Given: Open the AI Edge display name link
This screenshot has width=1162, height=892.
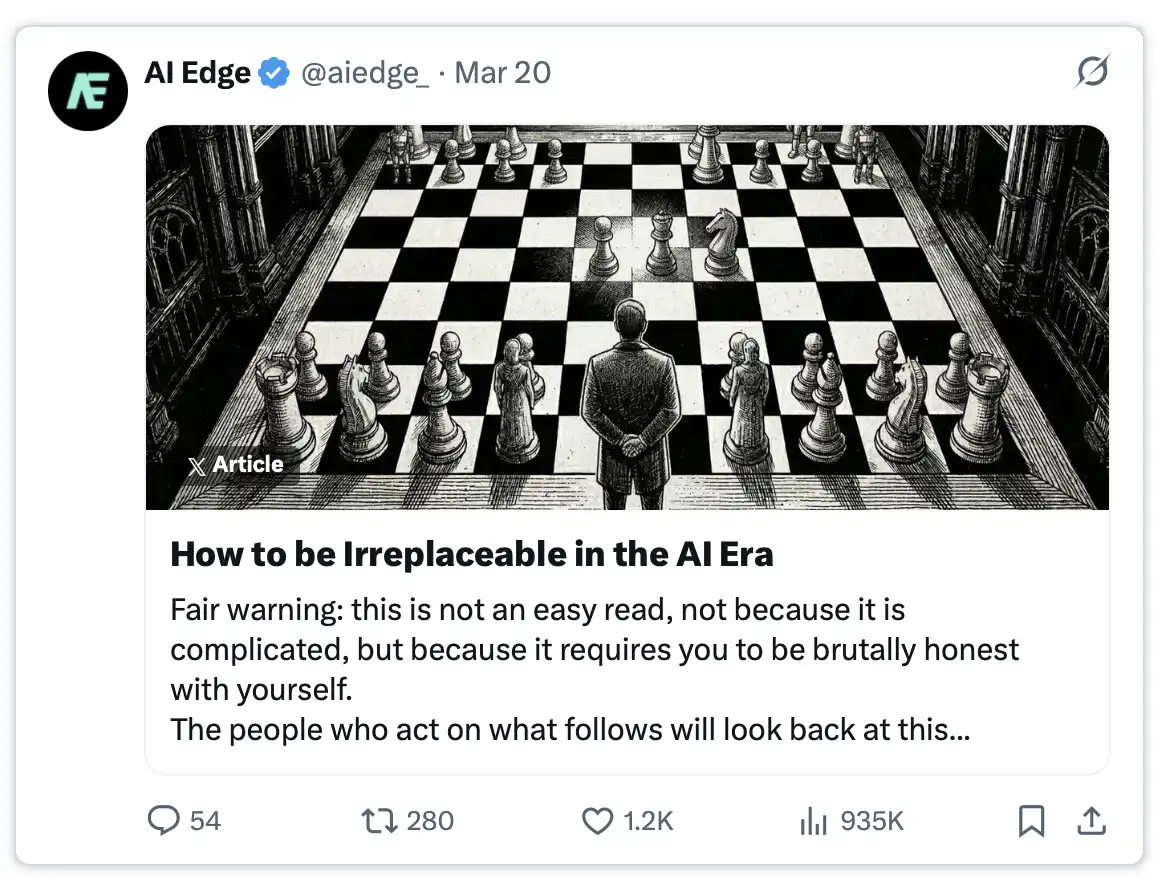Looking at the screenshot, I should coord(198,73).
